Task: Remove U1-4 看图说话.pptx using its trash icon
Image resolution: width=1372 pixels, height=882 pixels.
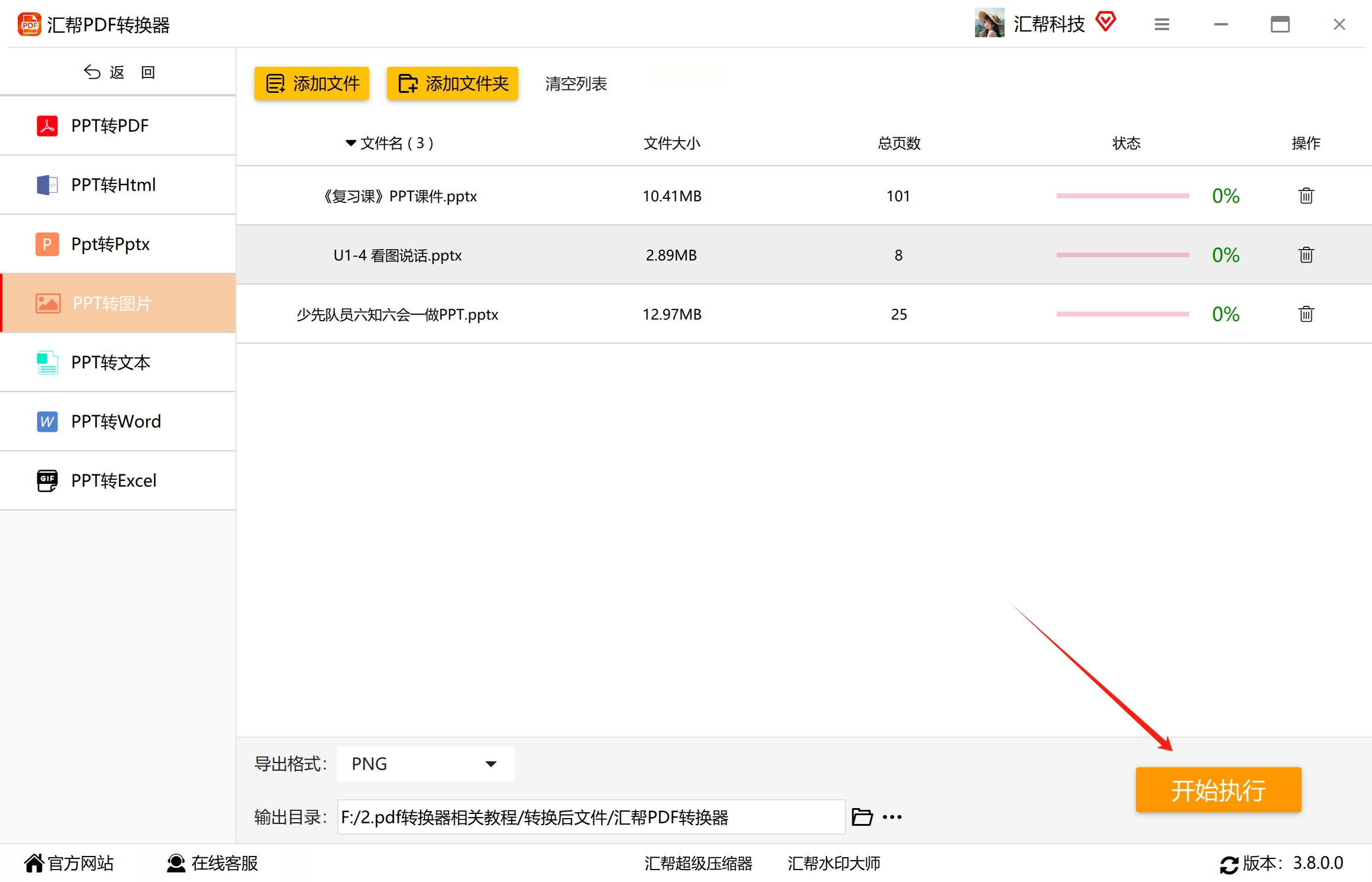Action: [1306, 255]
